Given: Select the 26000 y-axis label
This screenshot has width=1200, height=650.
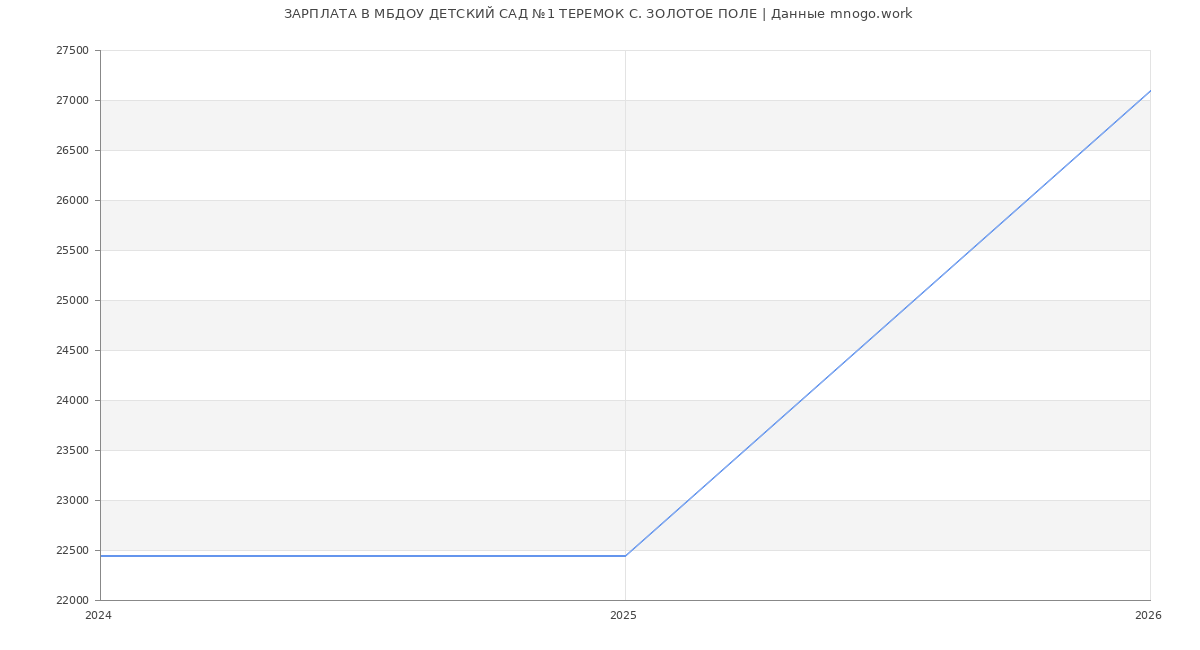Looking at the screenshot, I should [72, 201].
